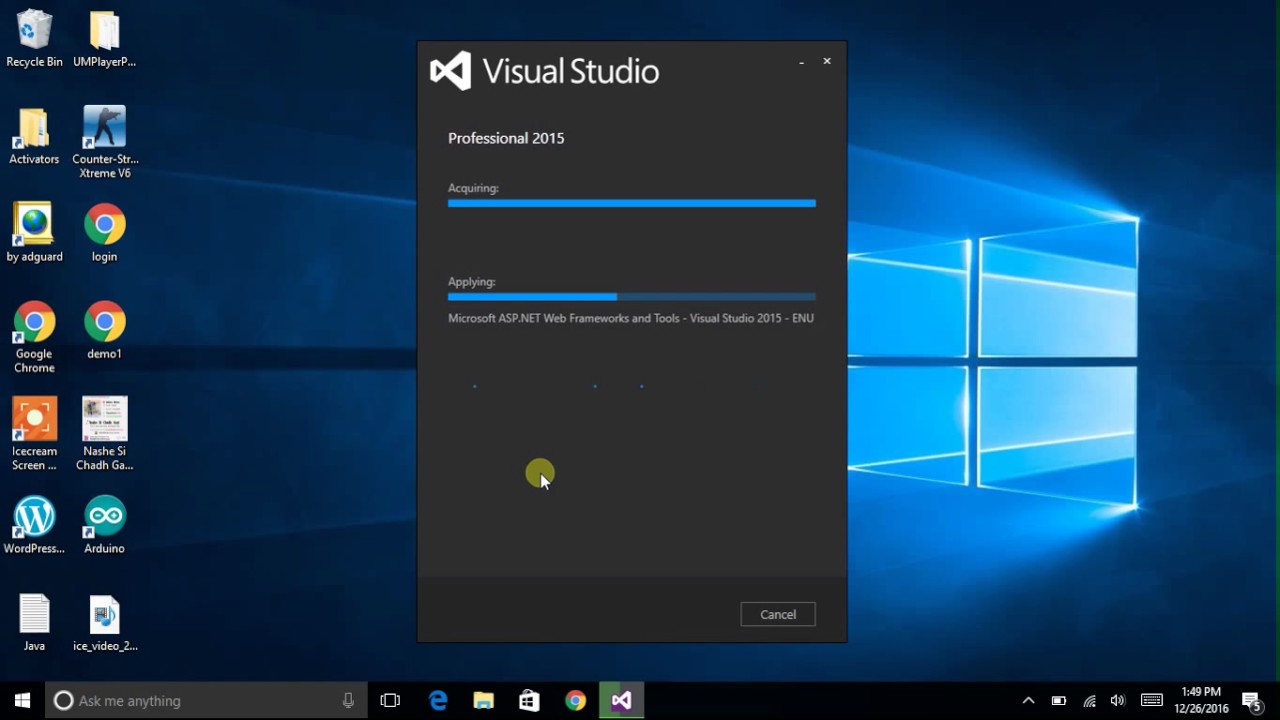
Task: Open the network Wi-Fi tray icon
Action: click(1090, 701)
